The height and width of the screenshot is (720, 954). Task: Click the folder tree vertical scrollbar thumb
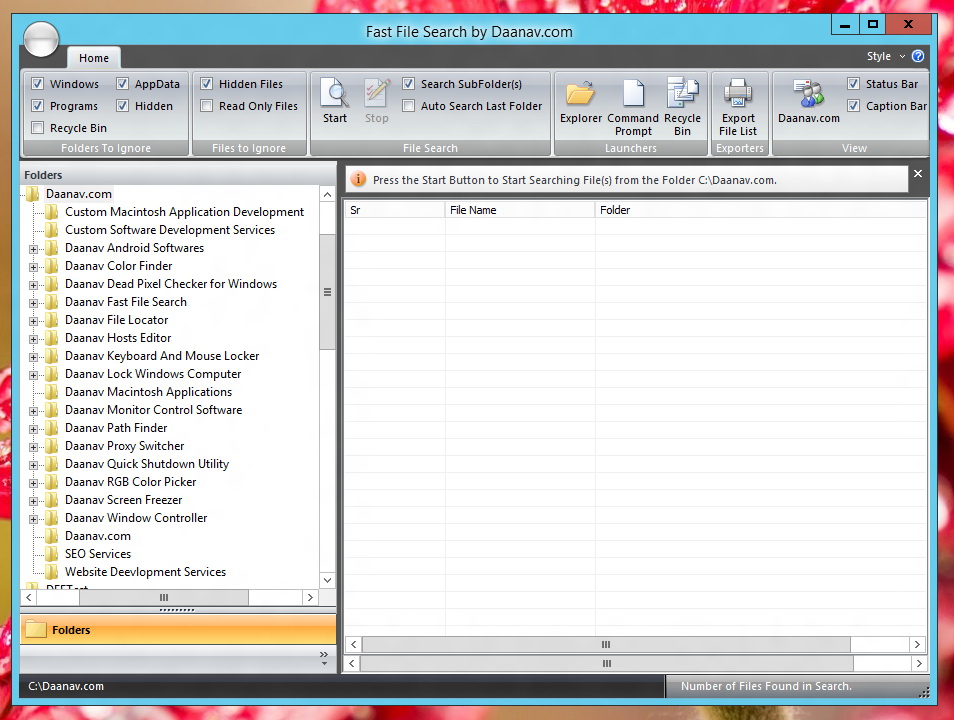(327, 292)
